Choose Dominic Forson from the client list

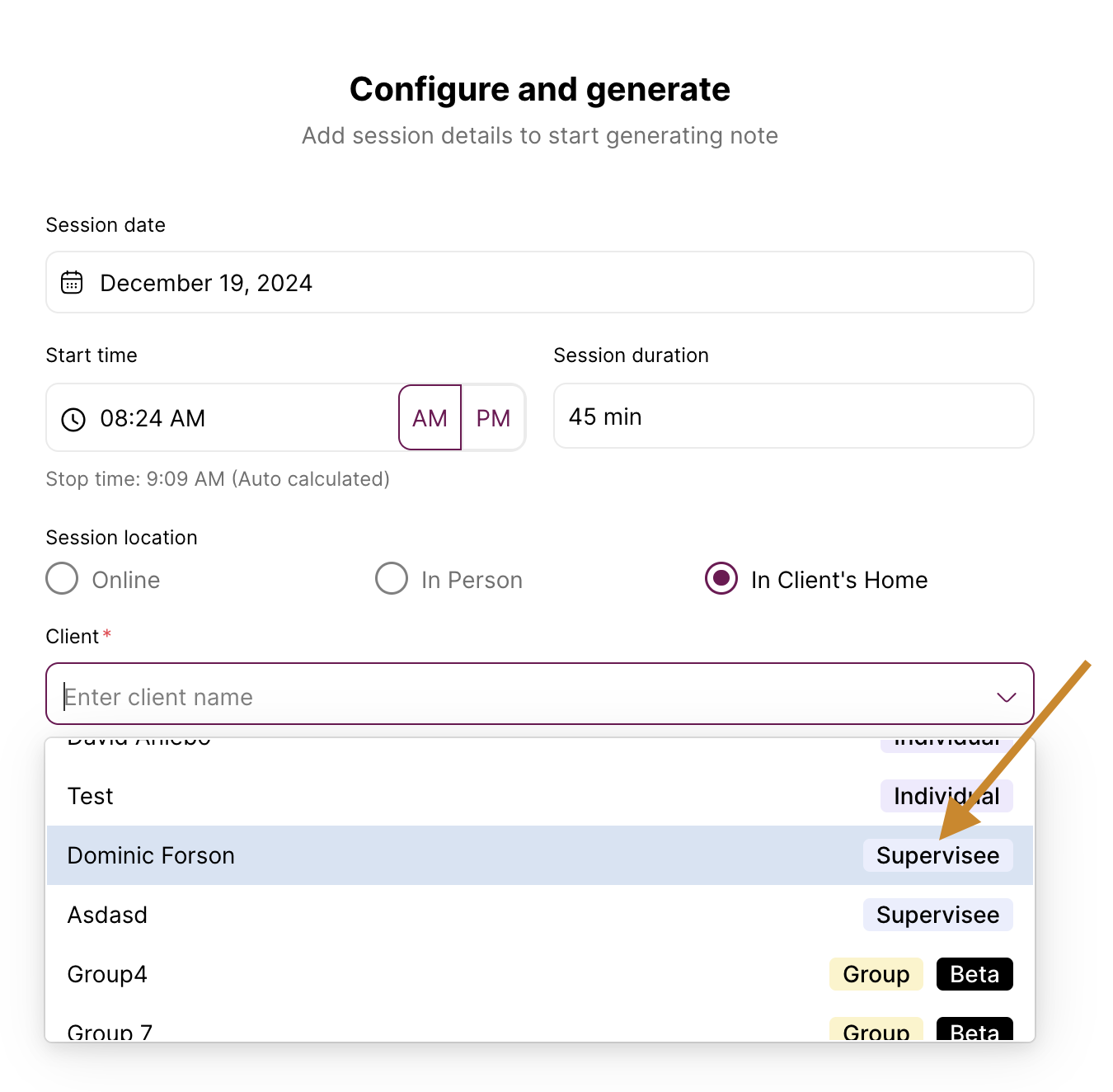(x=540, y=855)
